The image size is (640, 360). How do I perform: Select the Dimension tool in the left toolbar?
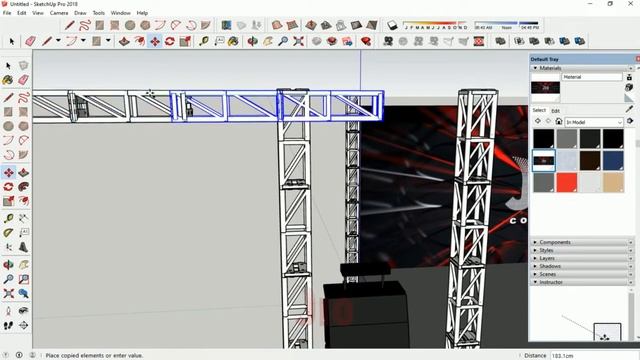pyautogui.click(x=23, y=218)
